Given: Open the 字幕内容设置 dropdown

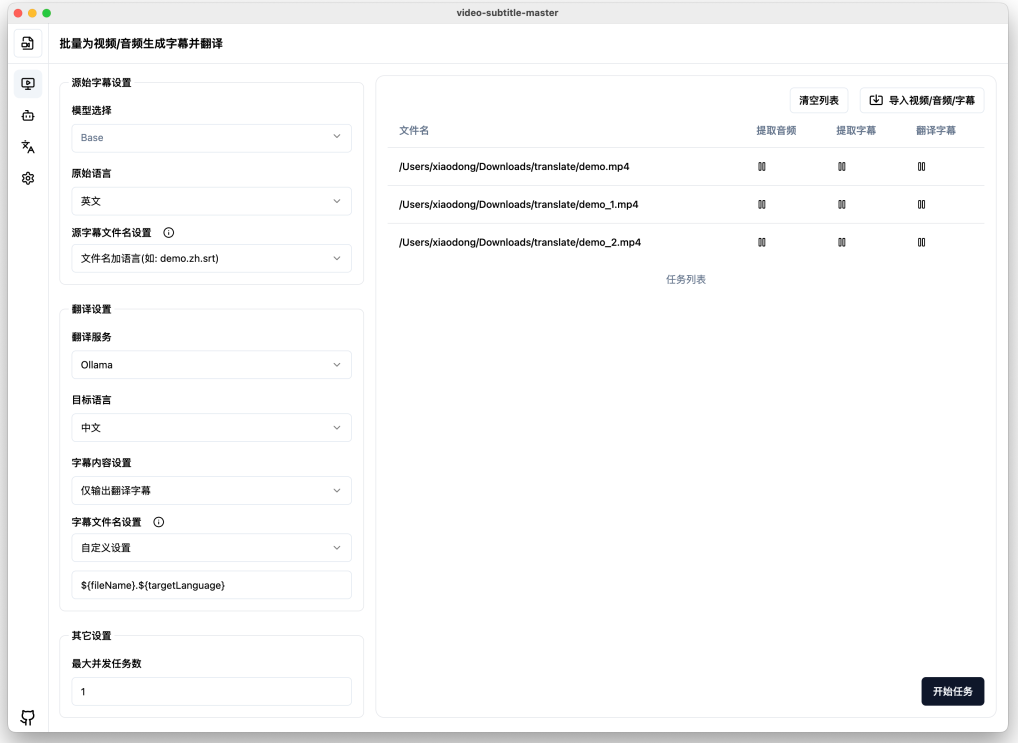Looking at the screenshot, I should (211, 491).
